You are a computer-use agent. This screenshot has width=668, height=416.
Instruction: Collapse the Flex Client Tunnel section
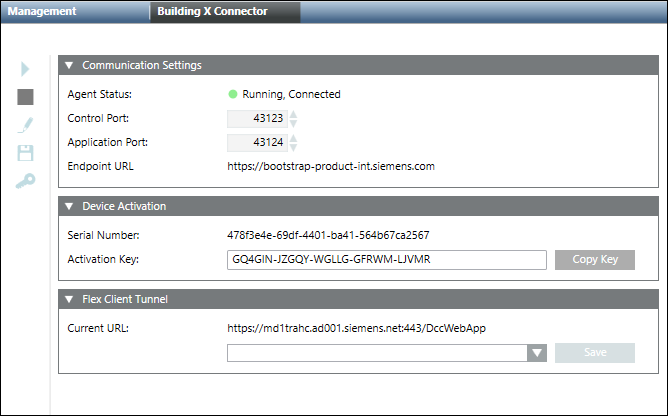(x=69, y=300)
